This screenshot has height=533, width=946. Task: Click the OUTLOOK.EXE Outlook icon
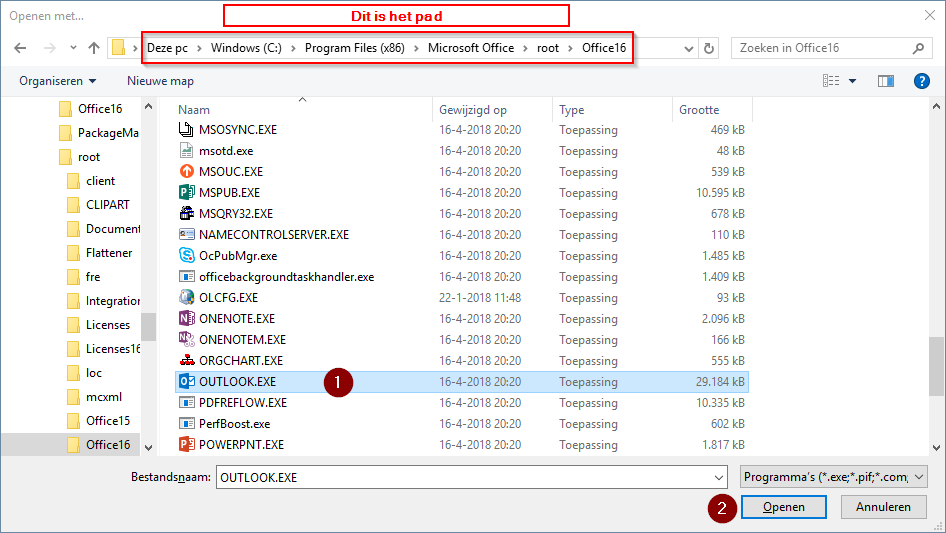186,381
